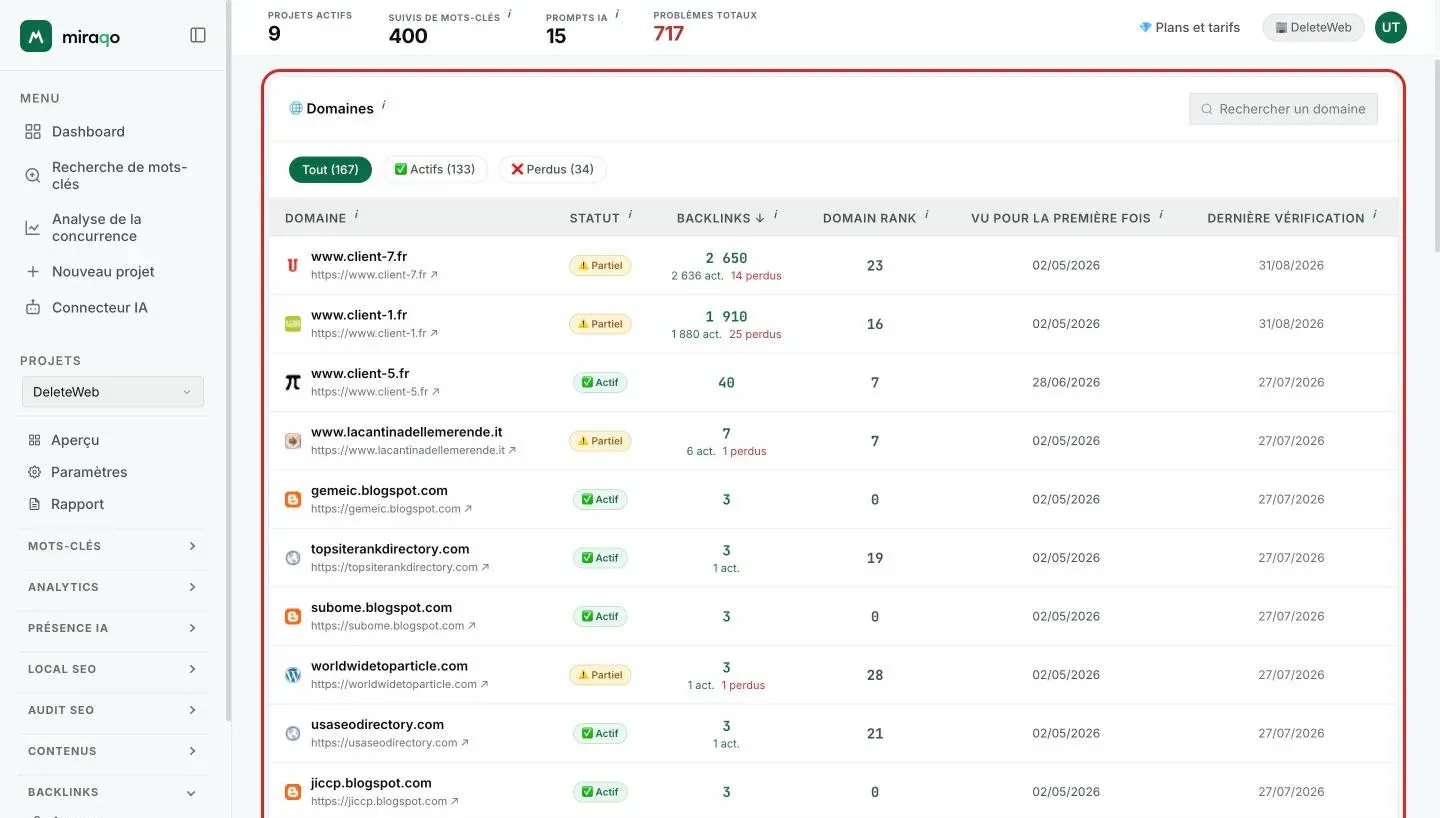Open the https://www.client-1.fr external link
This screenshot has height=818, width=1440.
click(374, 333)
